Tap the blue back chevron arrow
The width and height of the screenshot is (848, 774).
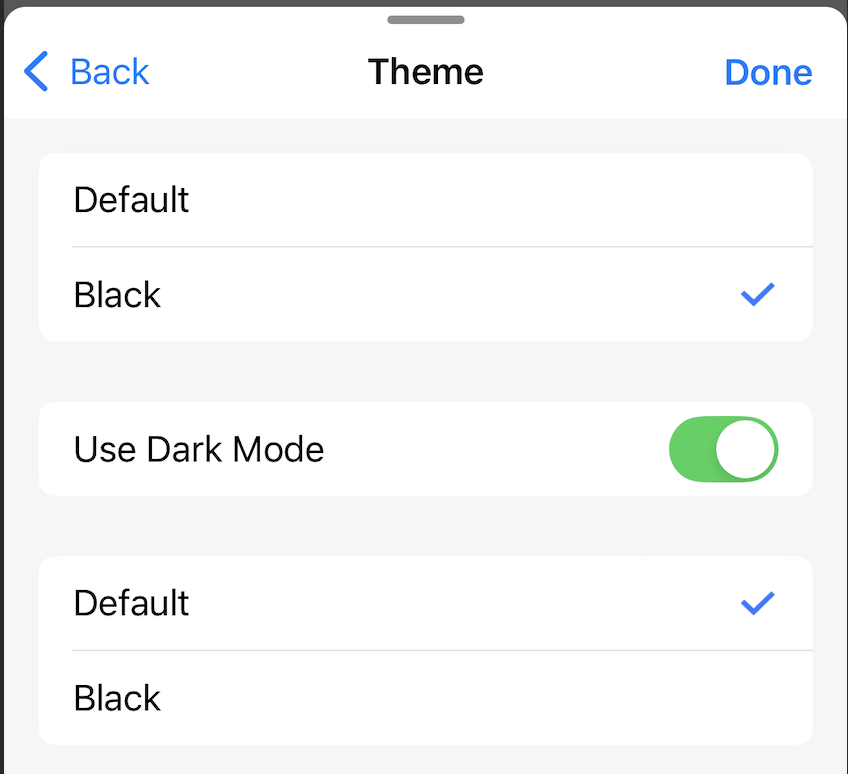pos(36,72)
